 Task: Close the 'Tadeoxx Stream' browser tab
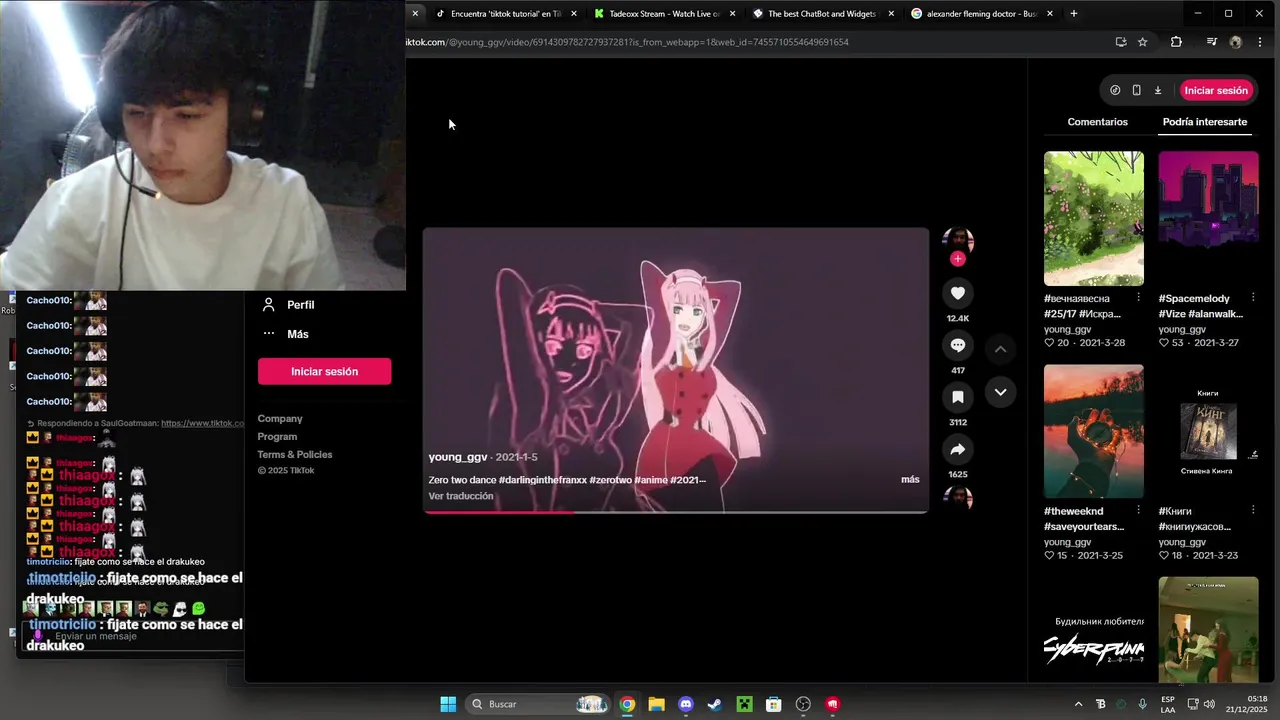(x=732, y=14)
